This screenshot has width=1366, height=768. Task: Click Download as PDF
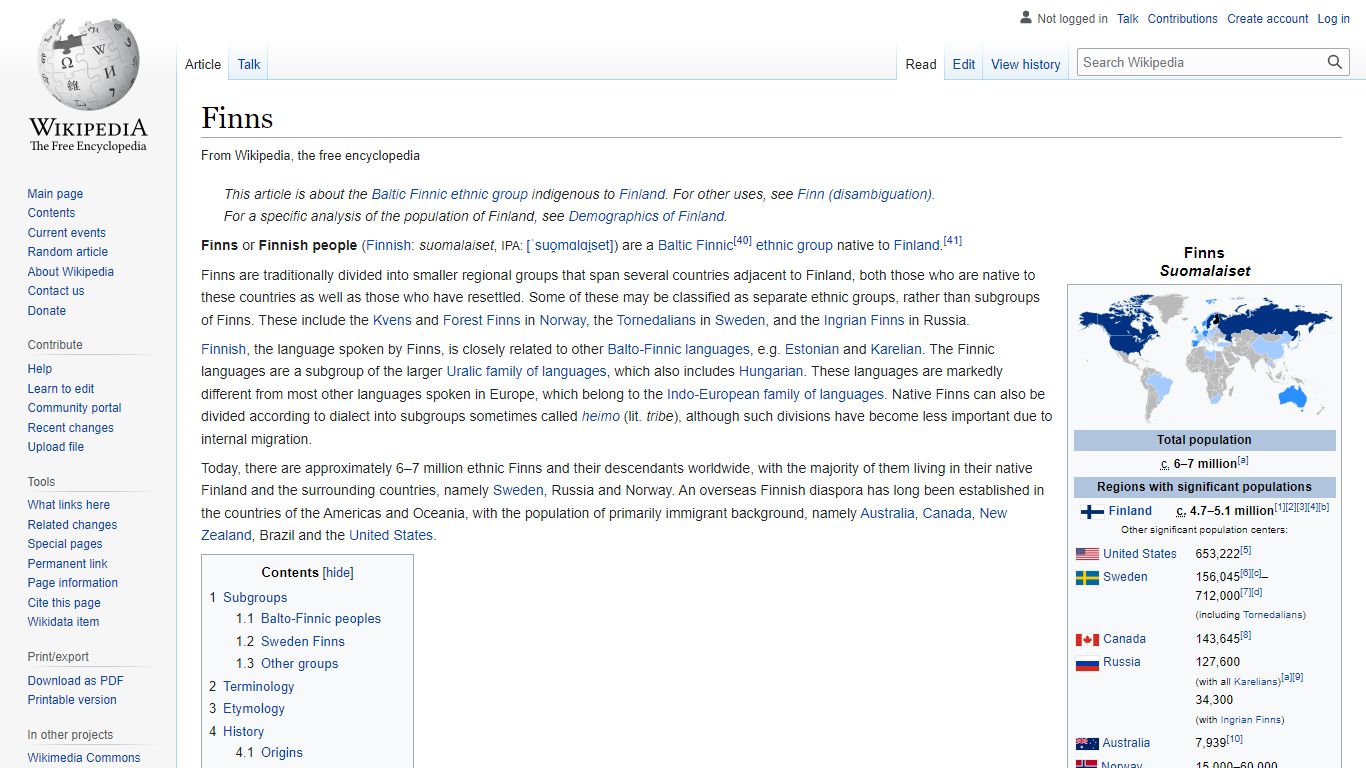76,681
